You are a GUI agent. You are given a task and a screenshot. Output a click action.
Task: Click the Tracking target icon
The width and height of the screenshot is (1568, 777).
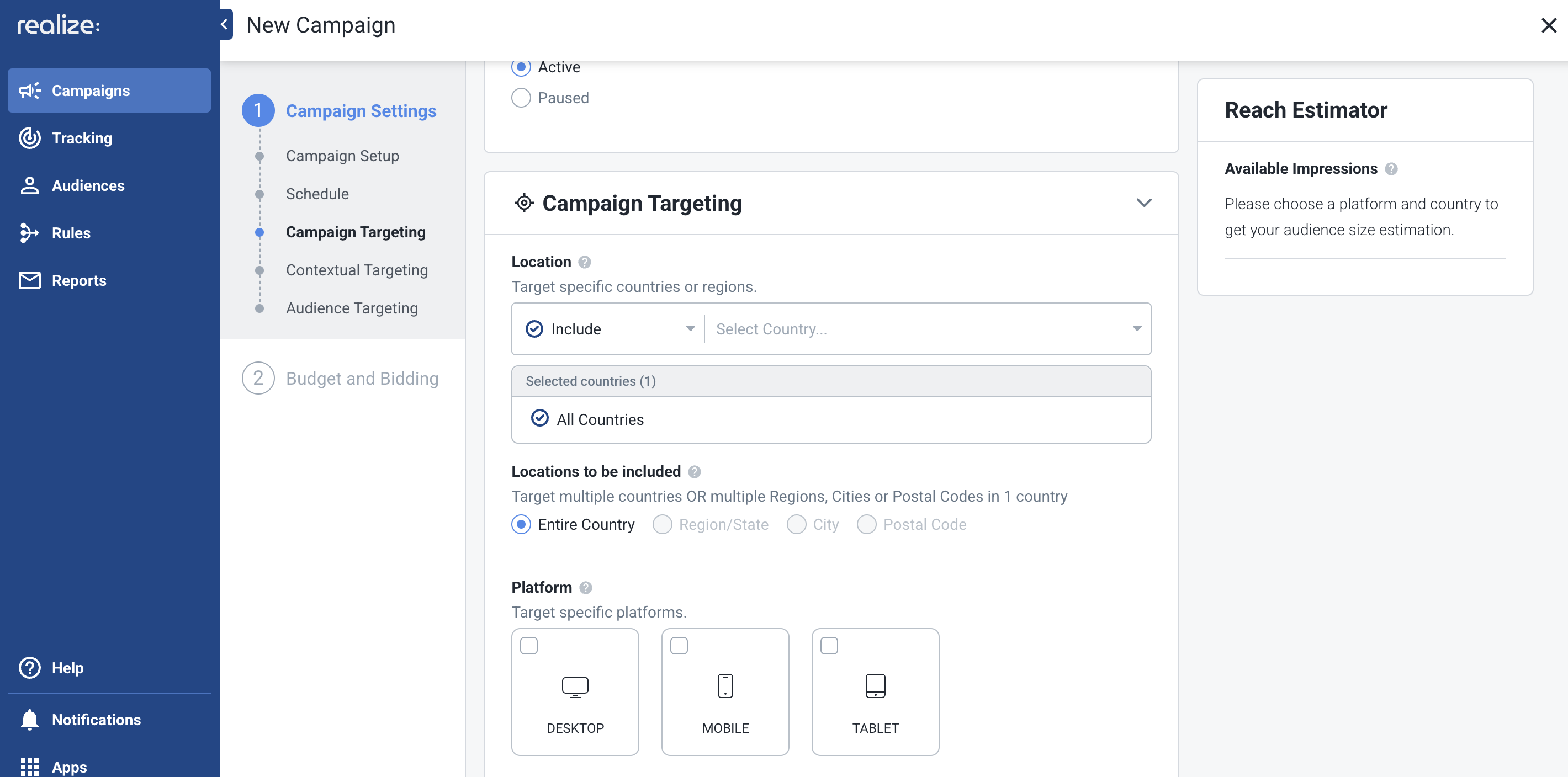(29, 138)
